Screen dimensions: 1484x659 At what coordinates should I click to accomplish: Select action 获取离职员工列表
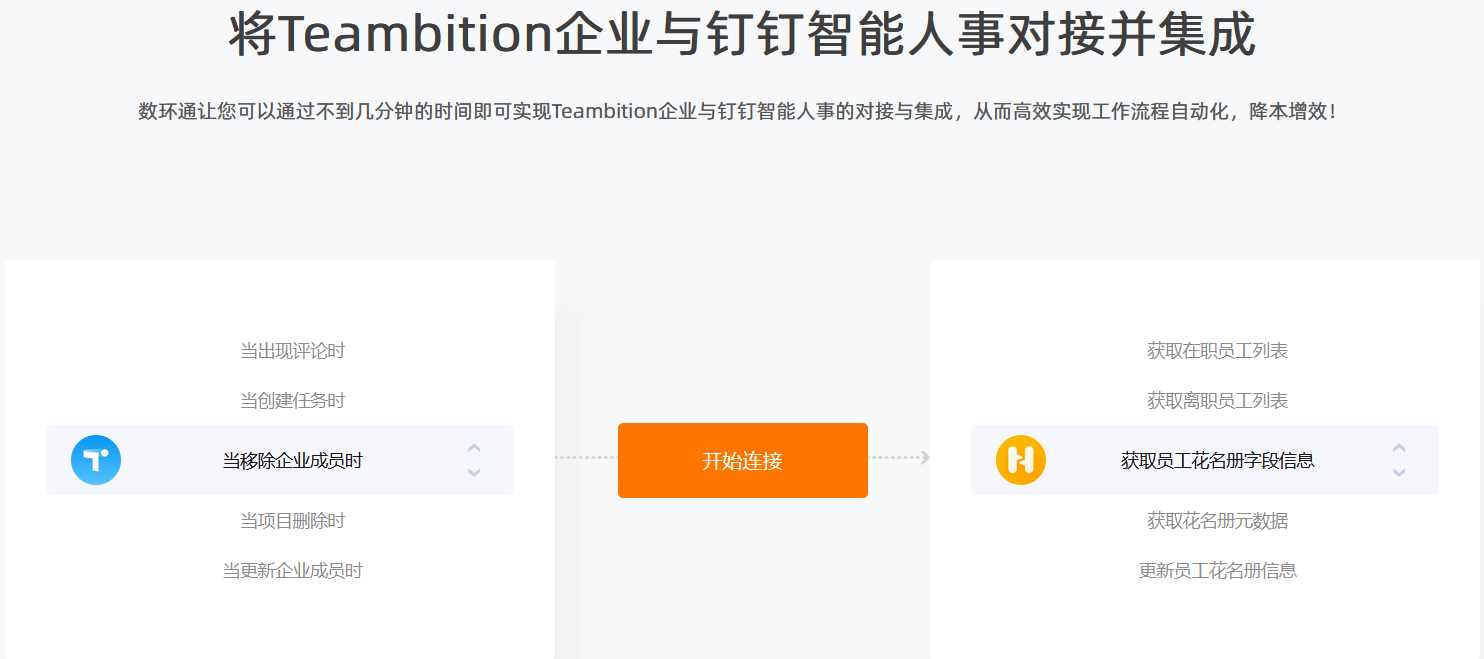point(1217,401)
